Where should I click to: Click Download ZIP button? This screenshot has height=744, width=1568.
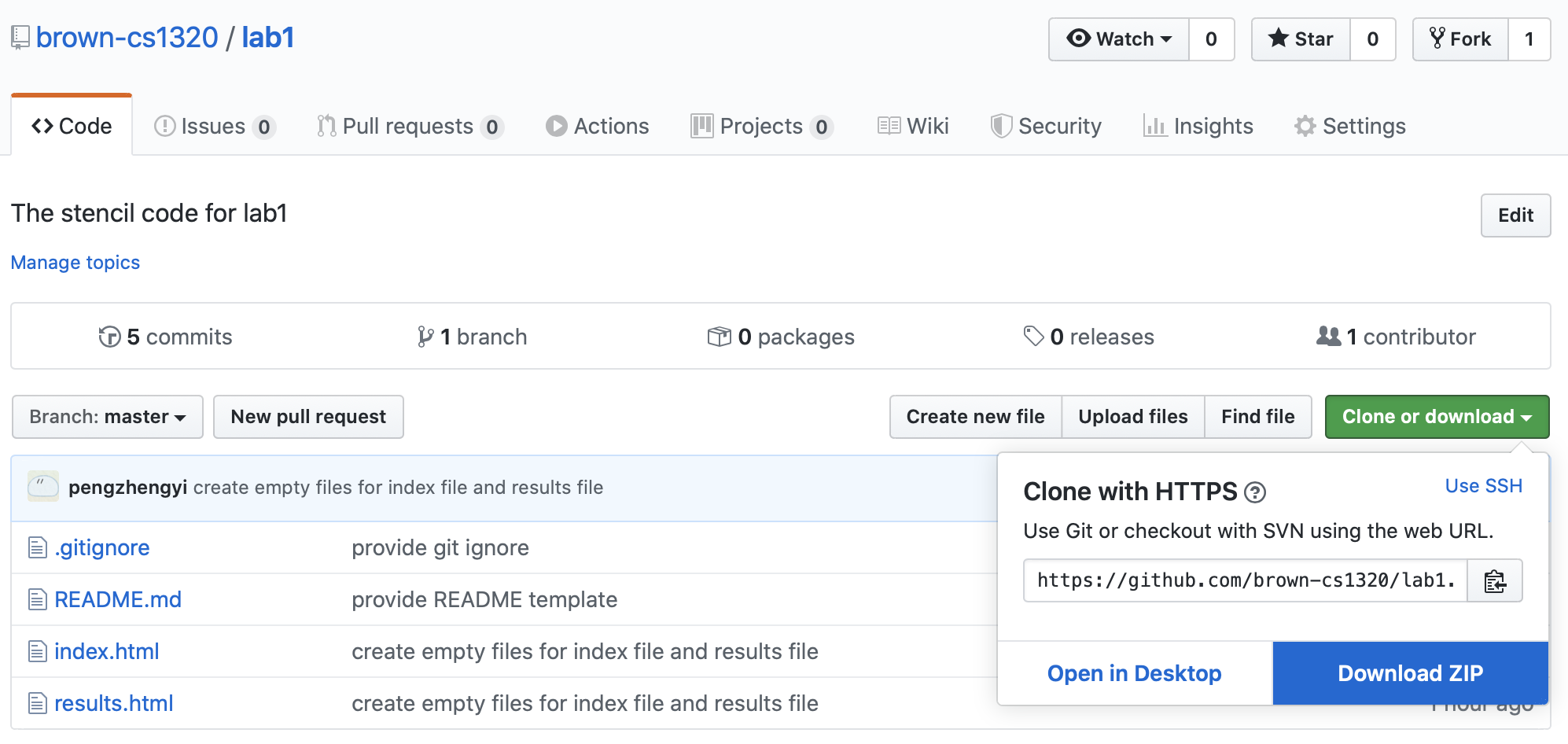[x=1410, y=673]
